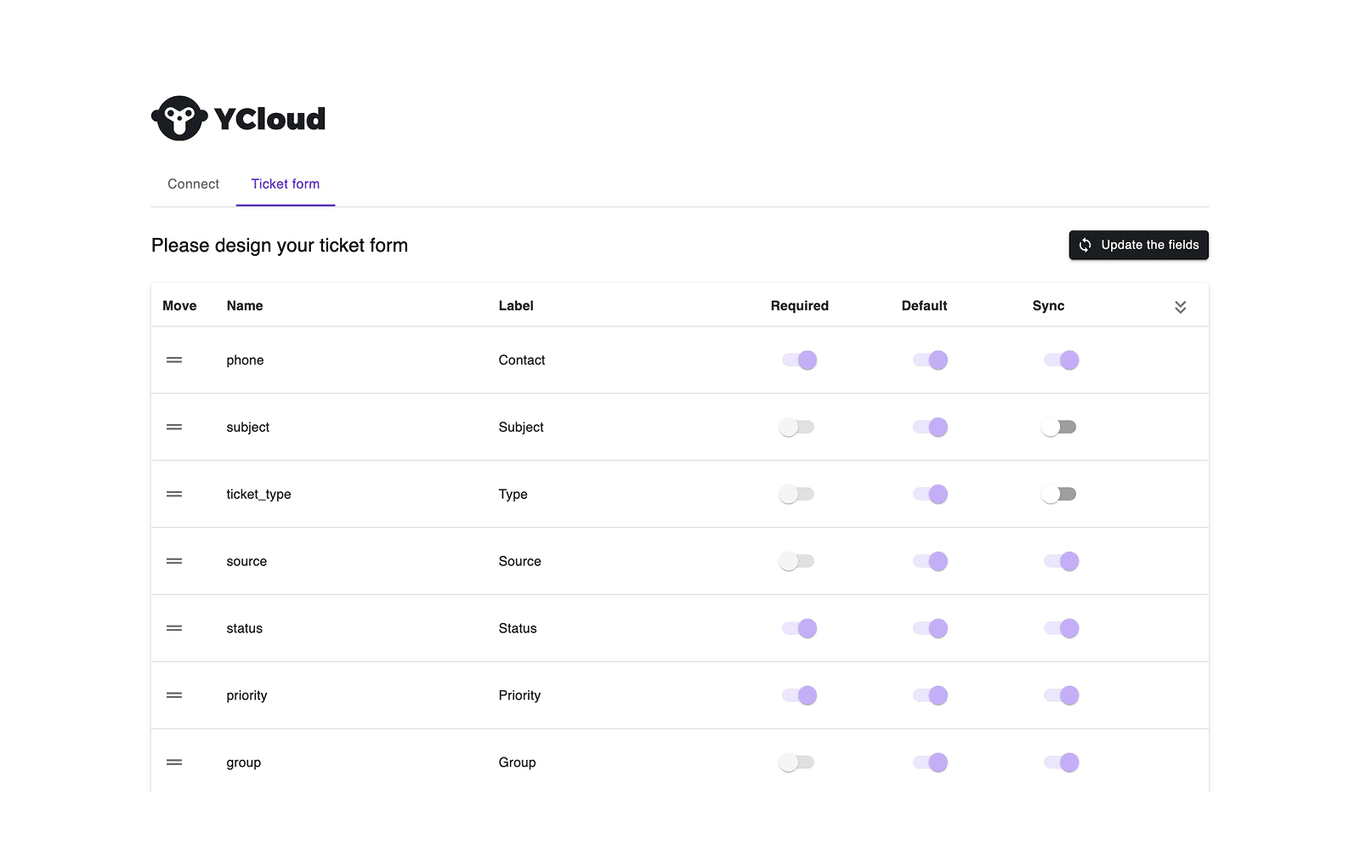The width and height of the screenshot is (1360, 850).
Task: Select the Contact label cell
Action: tap(522, 360)
